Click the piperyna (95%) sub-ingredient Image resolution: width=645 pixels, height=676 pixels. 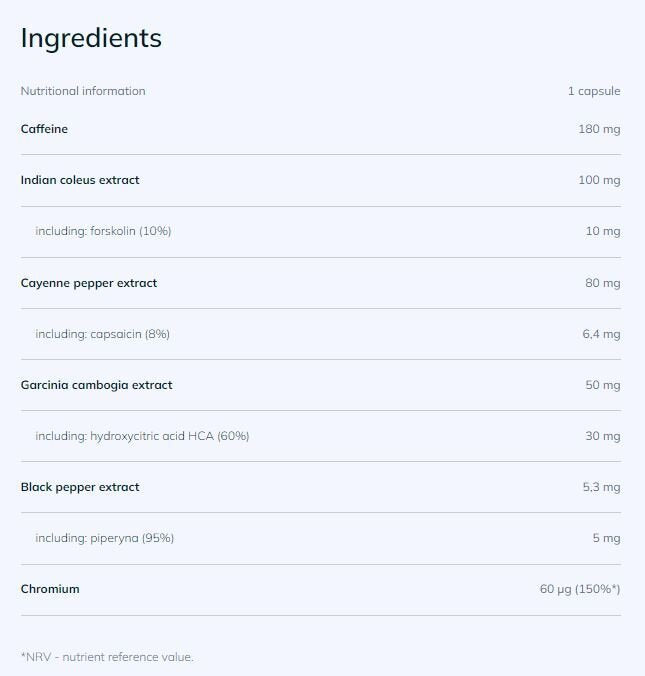(104, 538)
